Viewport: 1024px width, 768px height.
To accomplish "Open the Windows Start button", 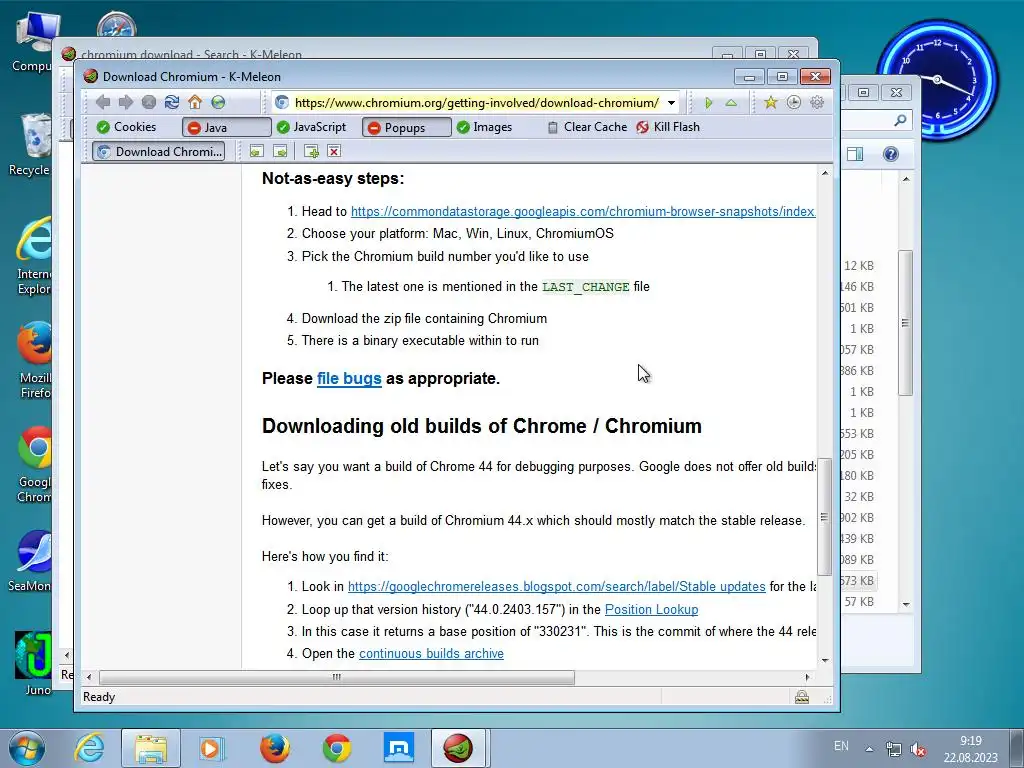I will click(27, 748).
